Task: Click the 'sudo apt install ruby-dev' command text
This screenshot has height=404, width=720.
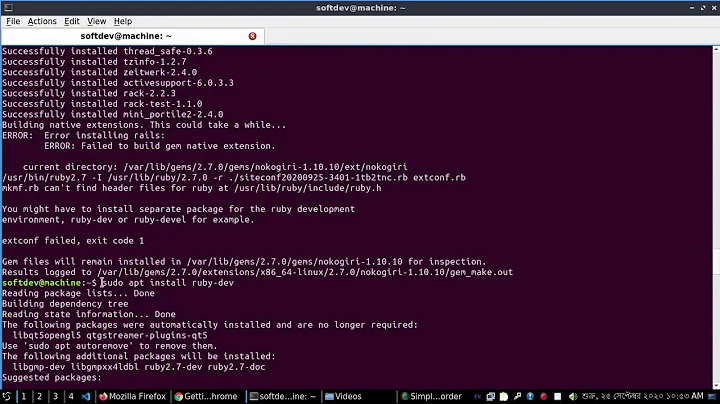Action: [168, 283]
